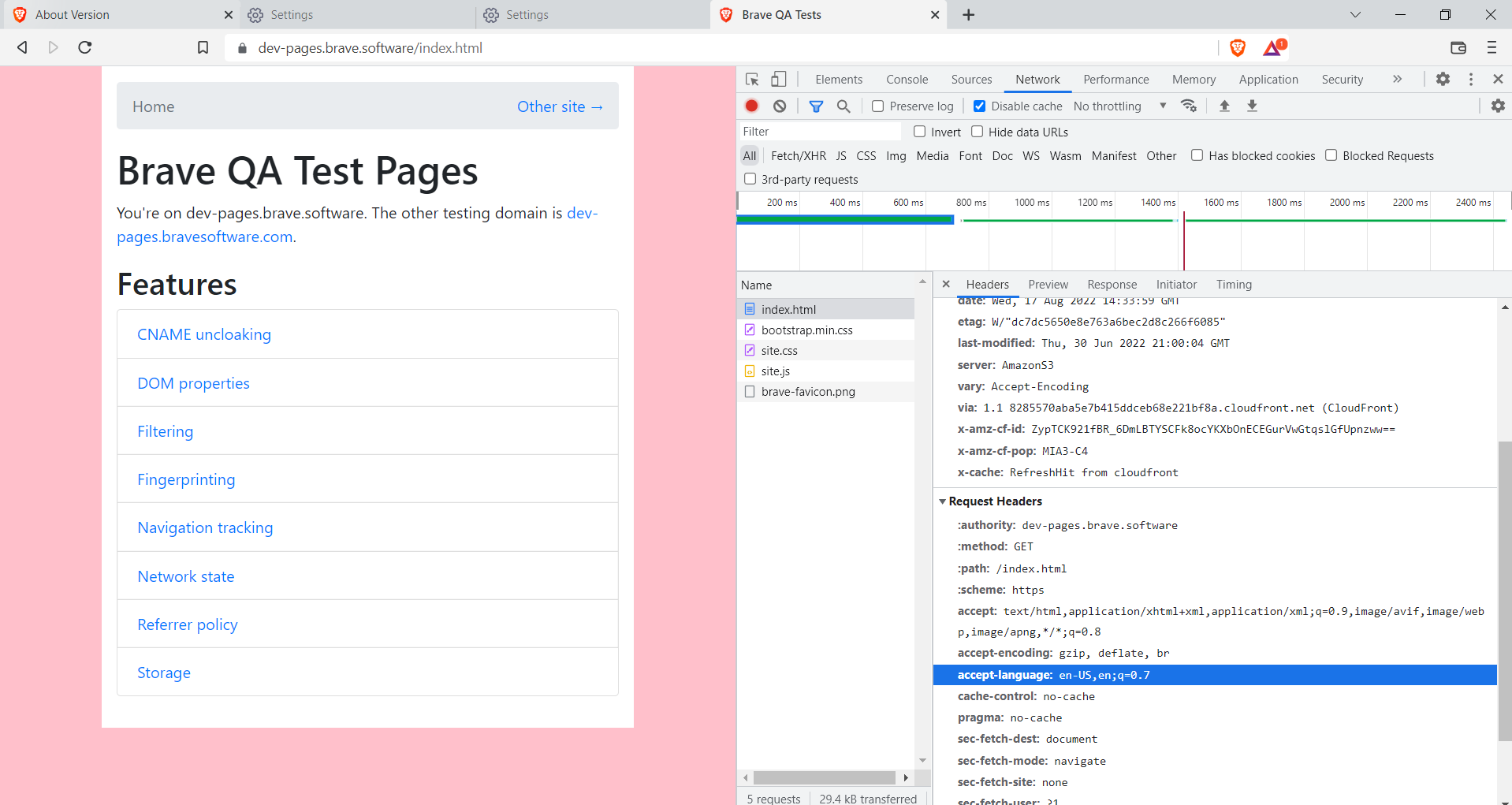Uncheck Disable cache checkbox
This screenshot has width=1512, height=805.
[x=979, y=106]
